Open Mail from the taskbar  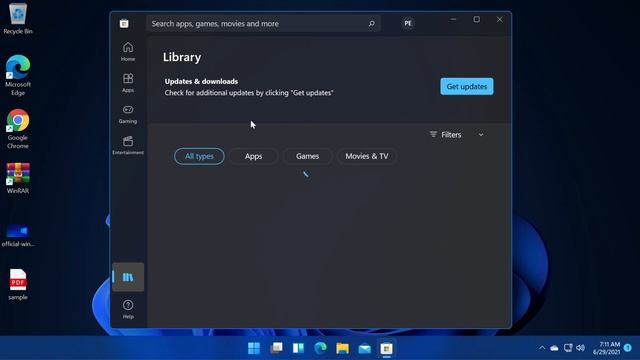point(364,348)
